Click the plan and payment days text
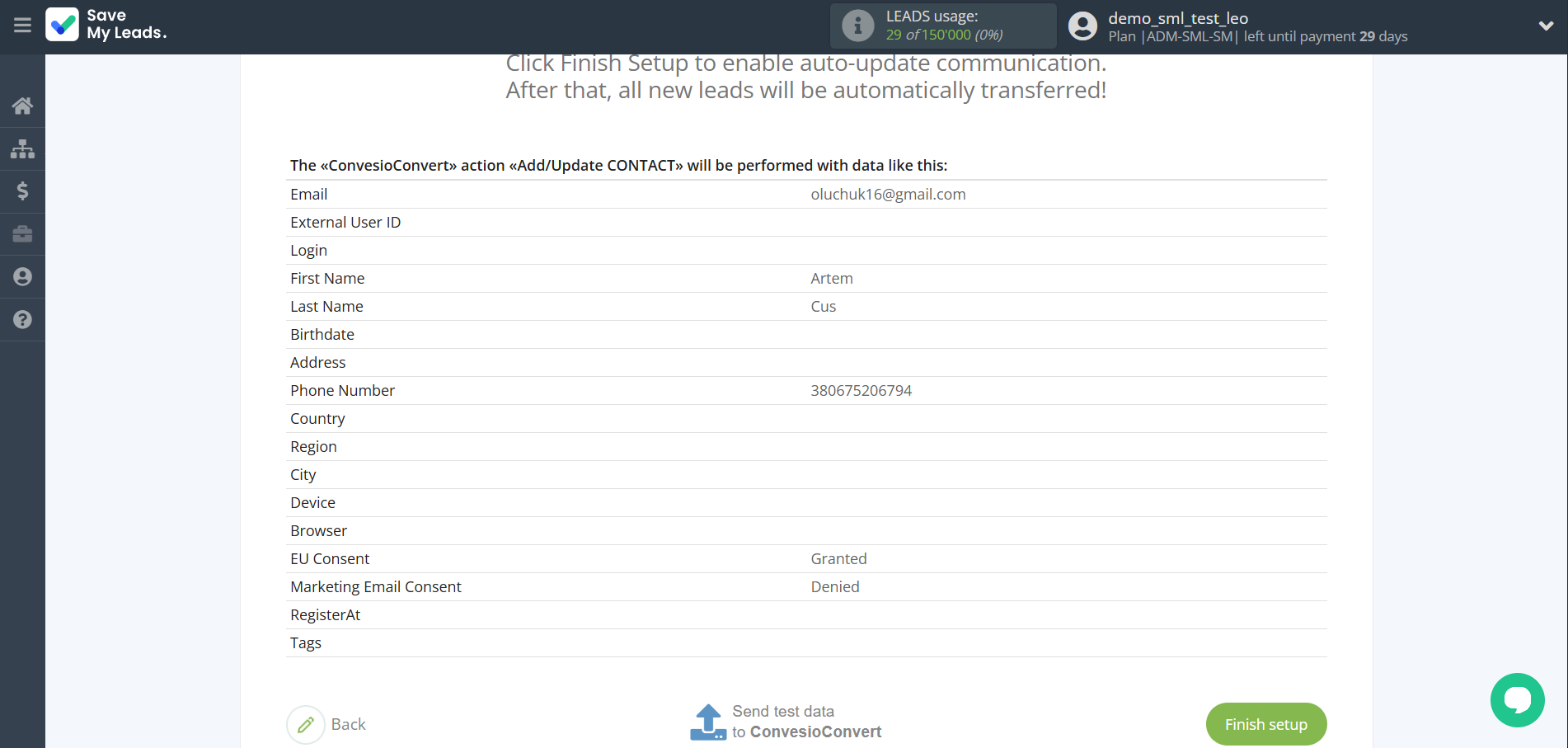The height and width of the screenshot is (748, 1568). [1257, 36]
